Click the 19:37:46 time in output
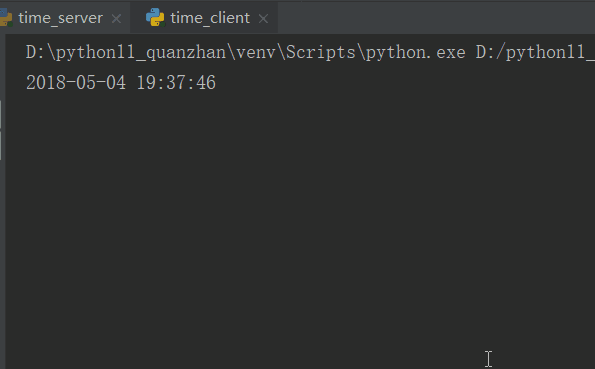The width and height of the screenshot is (595, 369). (176, 82)
